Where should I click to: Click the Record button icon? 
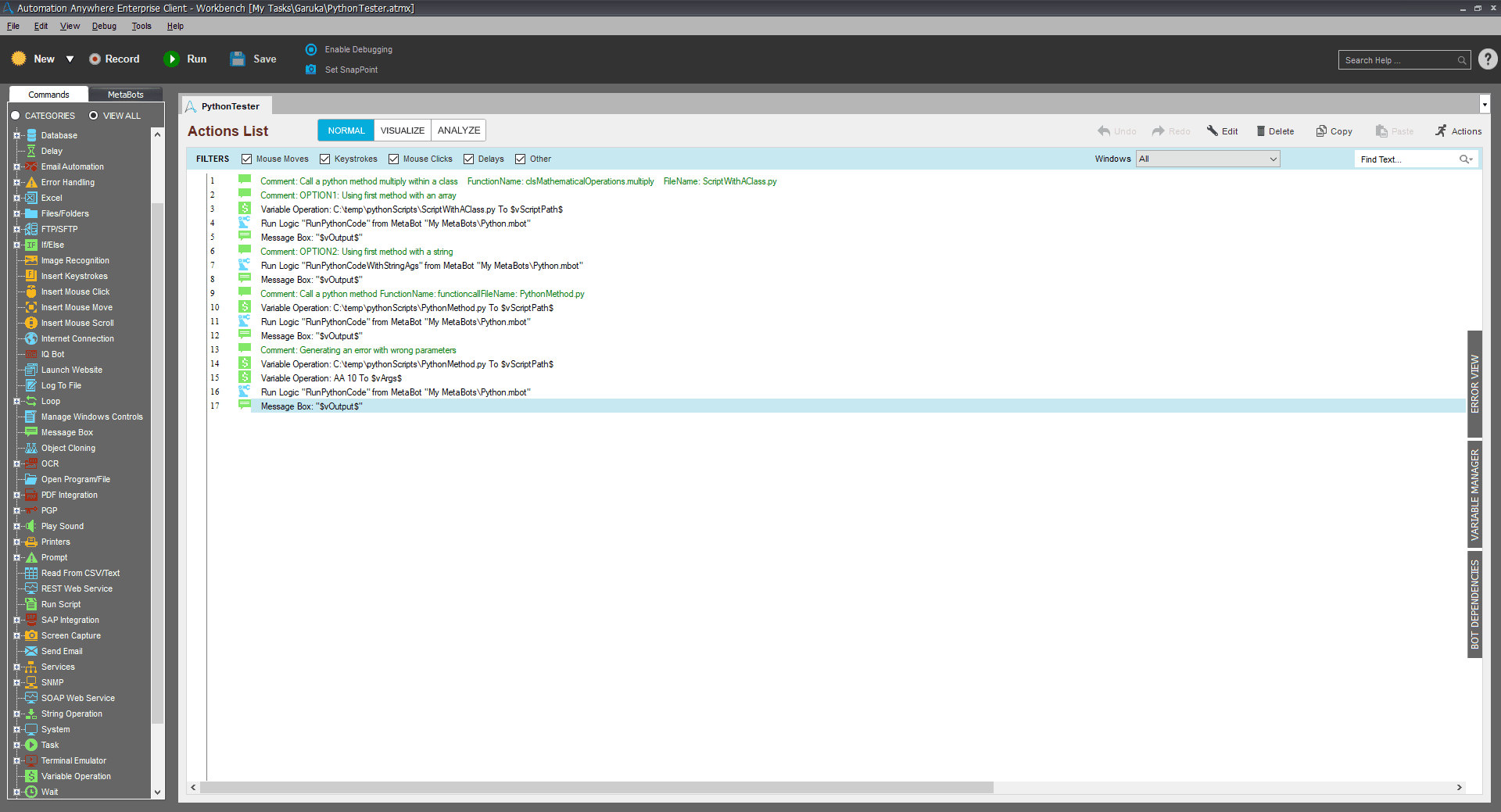pyautogui.click(x=95, y=59)
